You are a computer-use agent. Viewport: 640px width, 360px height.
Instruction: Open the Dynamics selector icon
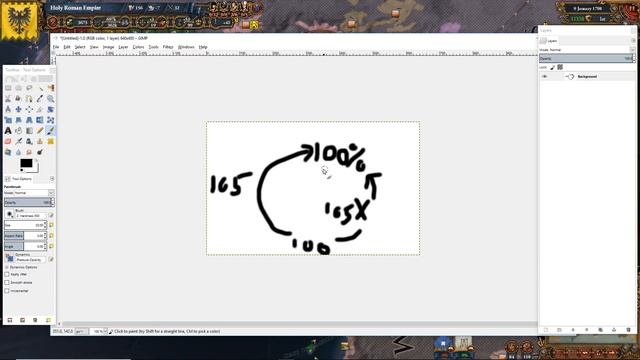[x=9, y=258]
